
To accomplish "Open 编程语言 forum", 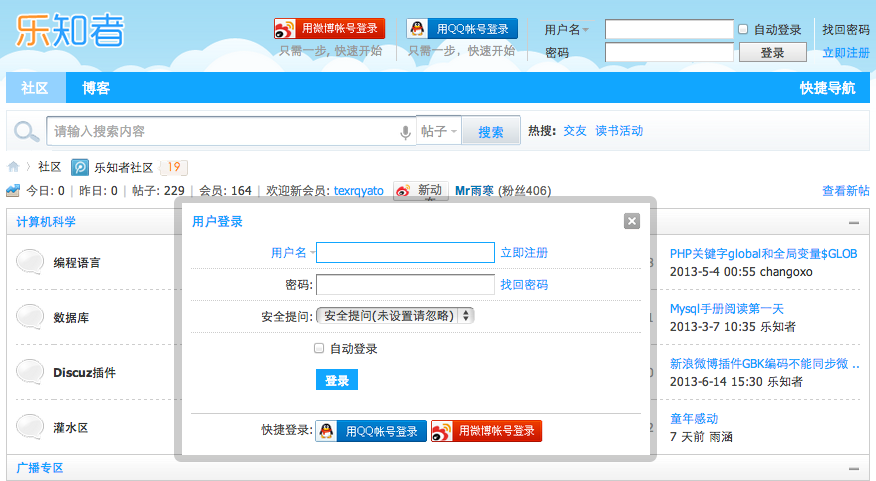I will point(77,263).
